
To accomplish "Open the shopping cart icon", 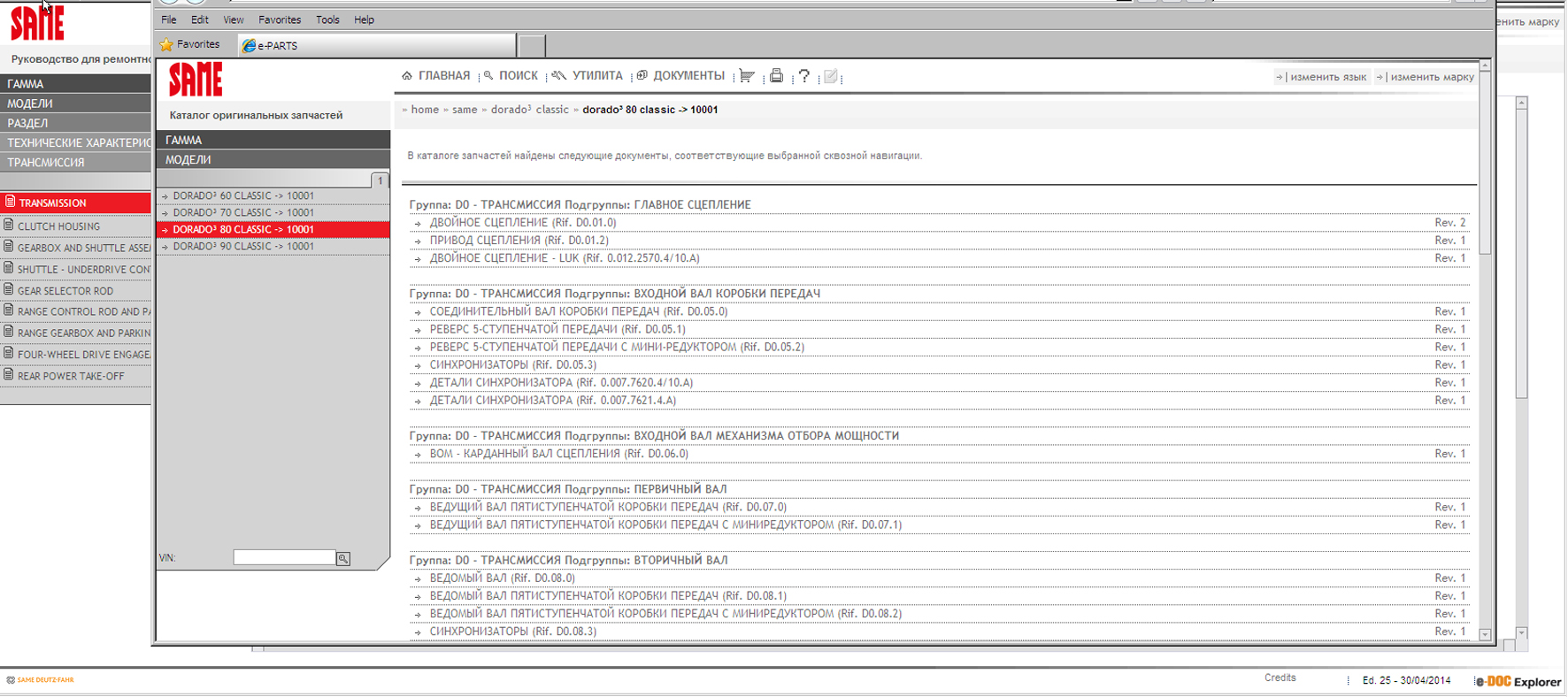I will click(747, 76).
